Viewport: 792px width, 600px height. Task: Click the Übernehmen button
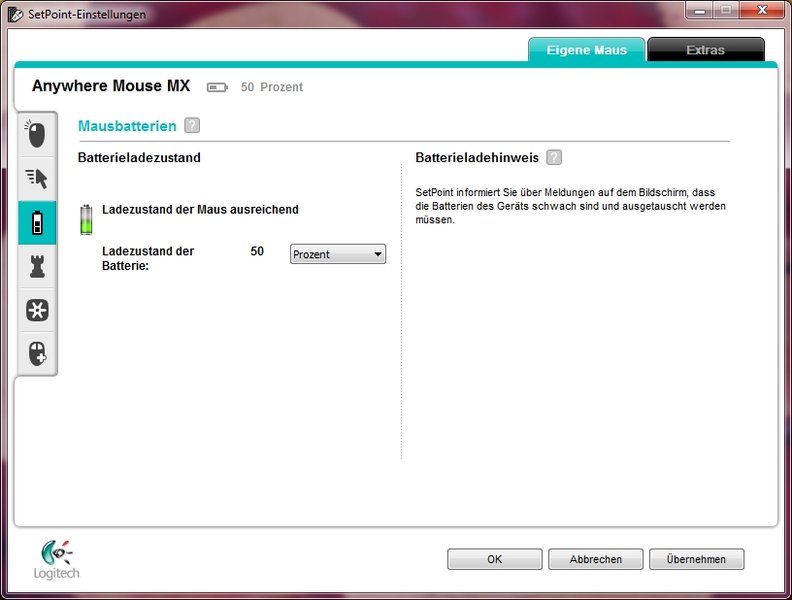click(696, 559)
